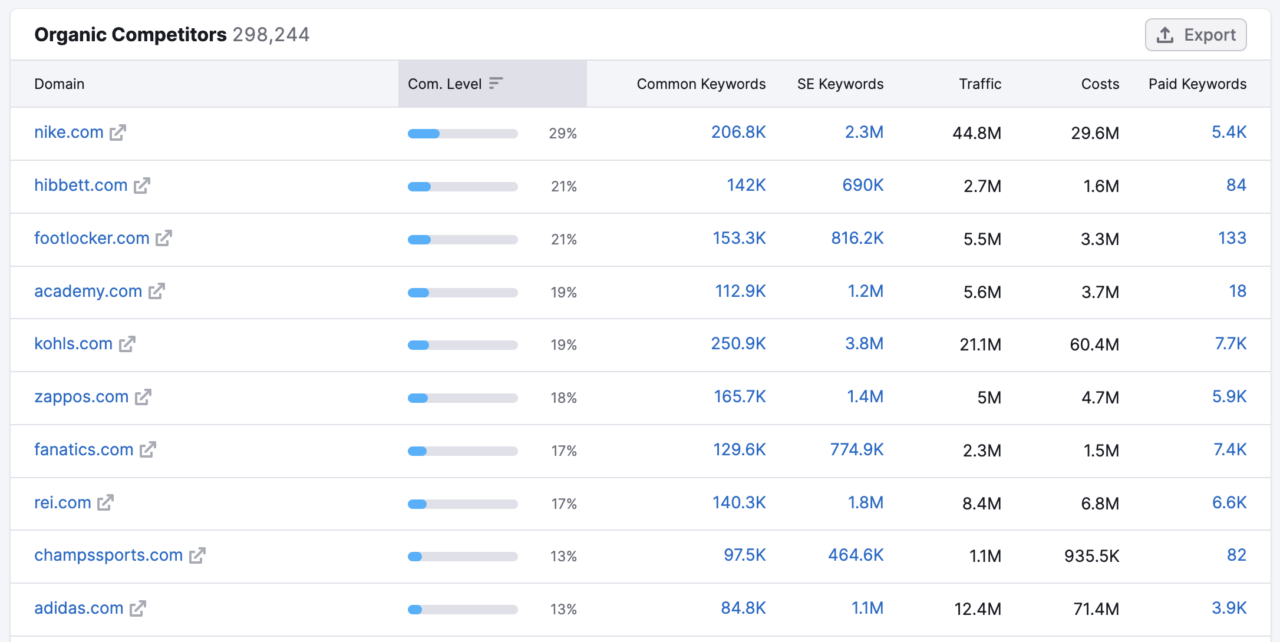The width and height of the screenshot is (1280, 642).
Task: Open fanatics.com common keywords 129.6K
Action: coord(740,450)
